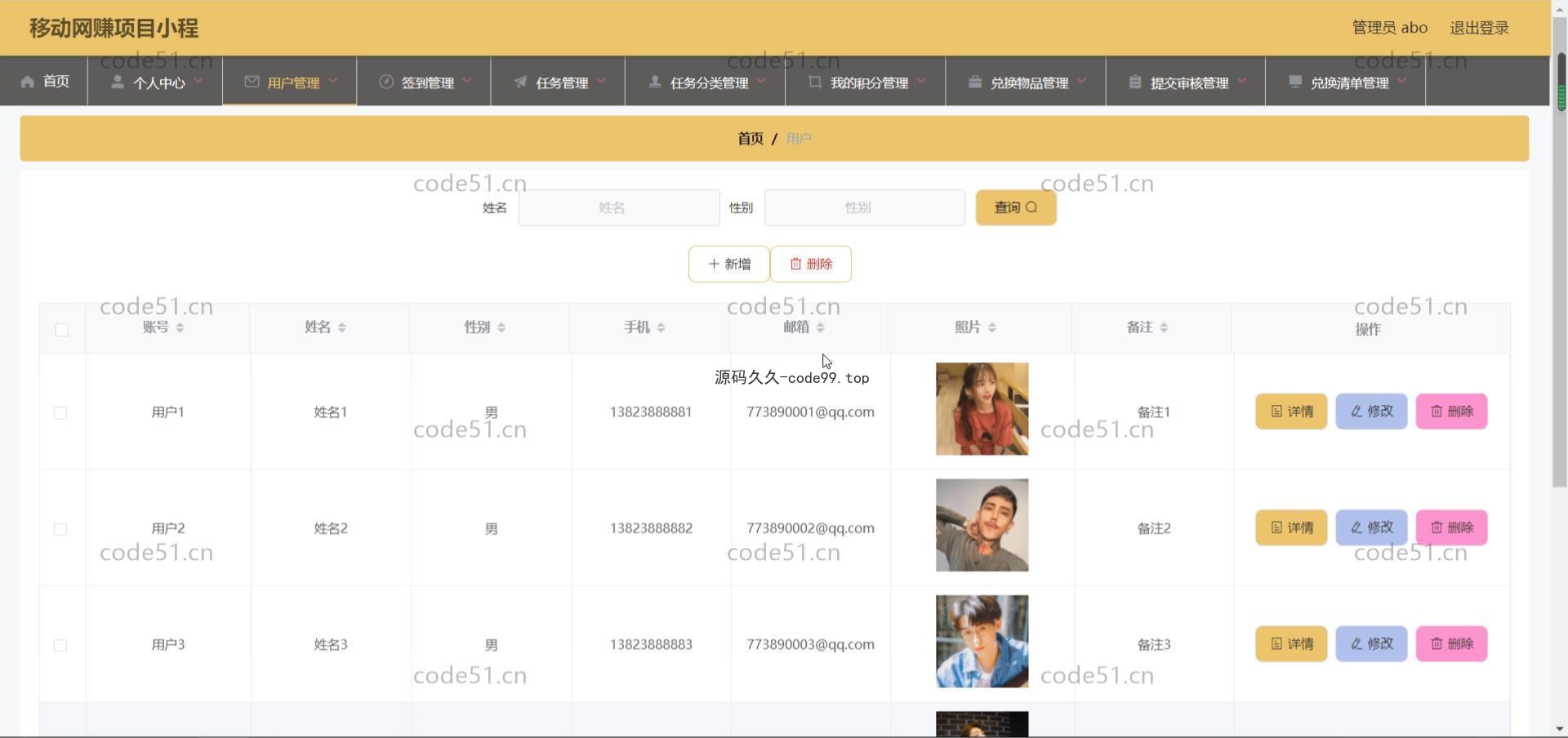The height and width of the screenshot is (738, 1568).
Task: Click the 首页 breadcrumb link
Action: (x=750, y=139)
